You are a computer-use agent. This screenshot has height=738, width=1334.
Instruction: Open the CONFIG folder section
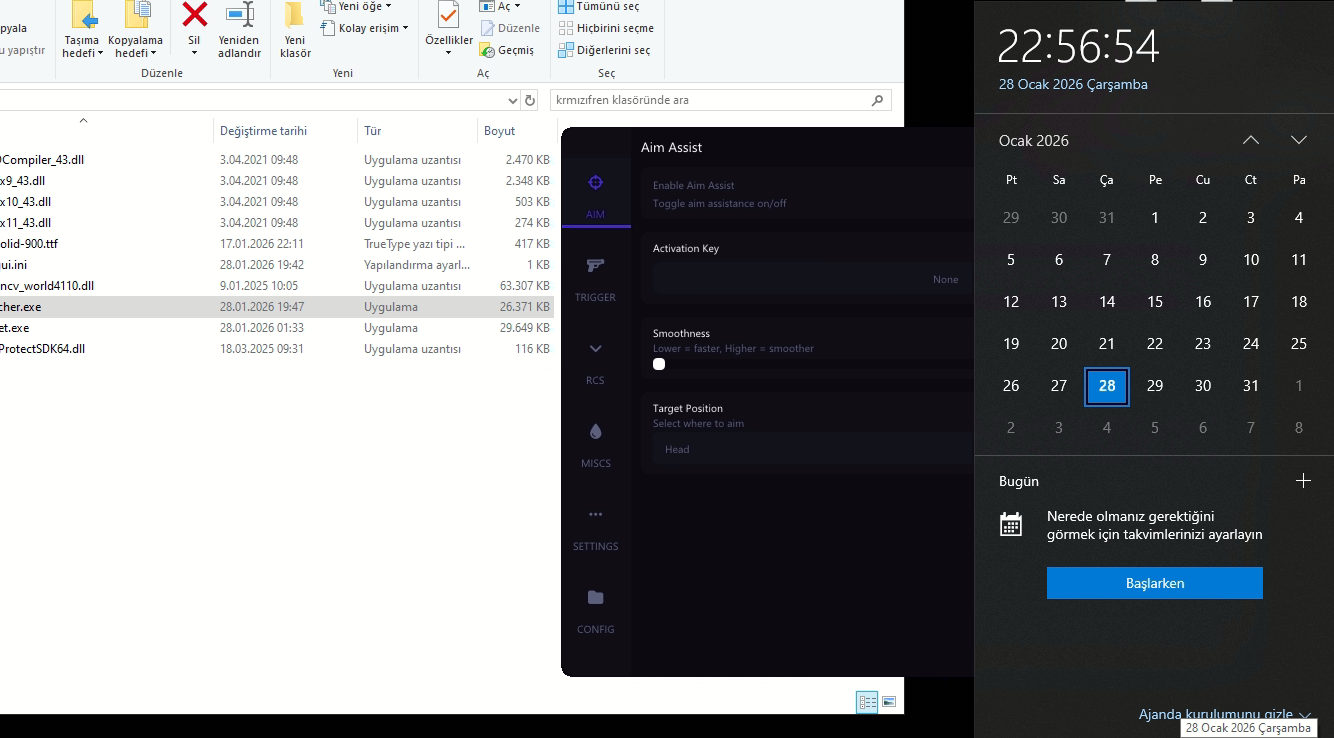click(x=595, y=610)
